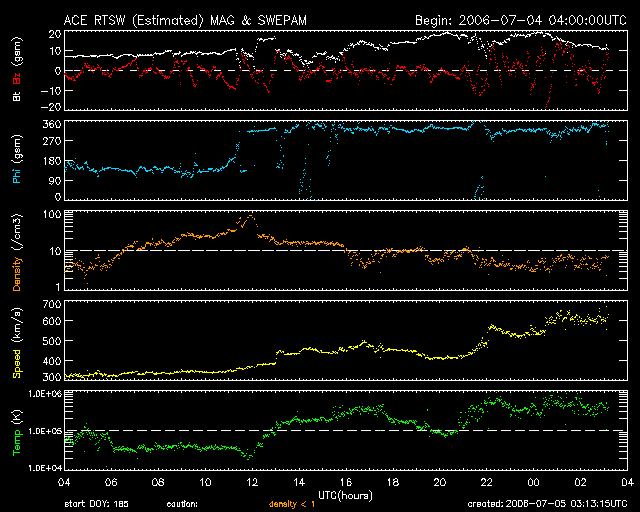Click the 'Speed (km/s)' axis label

[x=17, y=343]
